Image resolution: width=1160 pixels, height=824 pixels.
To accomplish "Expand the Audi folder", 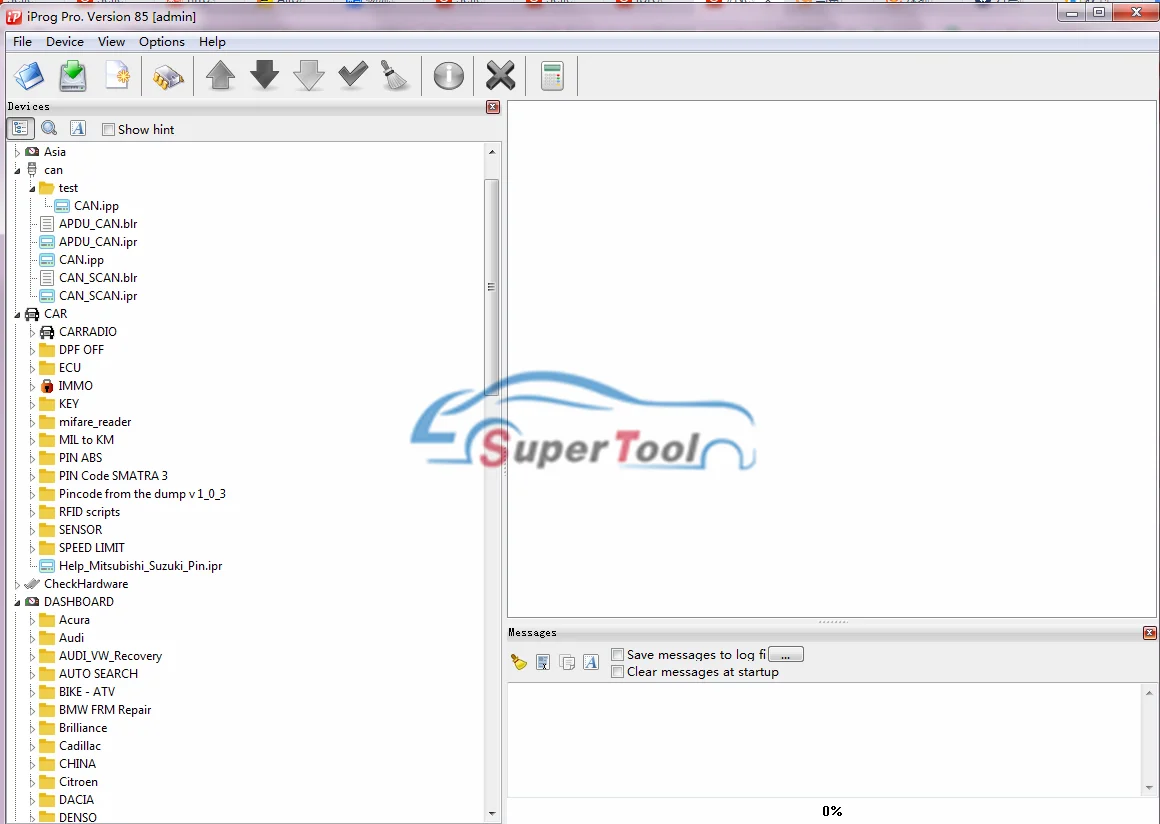I will point(33,638).
